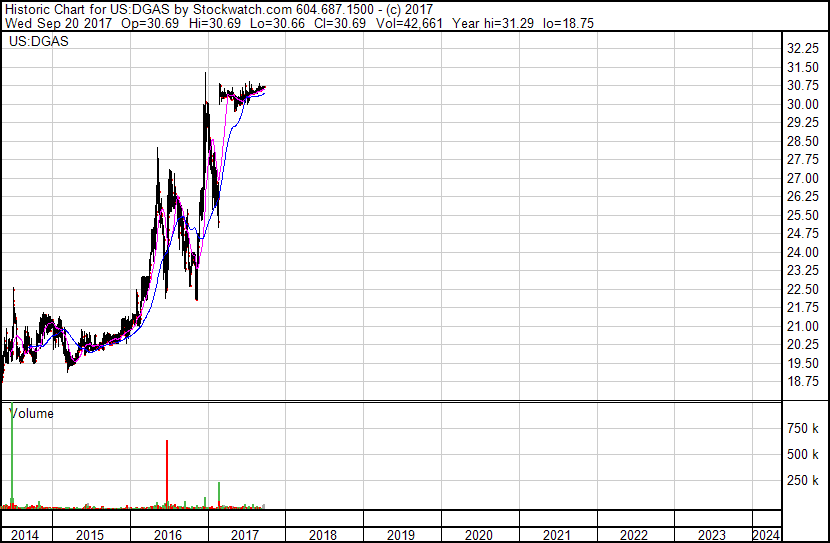
Task: Select the 2019 timeline segment
Action: (401, 535)
